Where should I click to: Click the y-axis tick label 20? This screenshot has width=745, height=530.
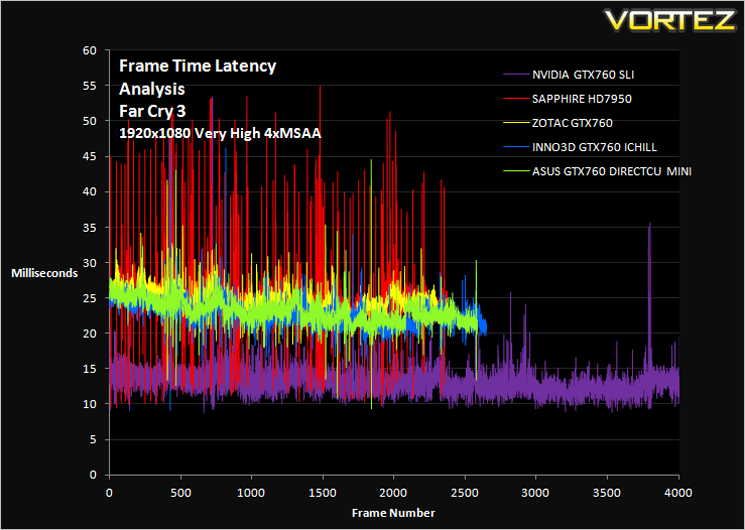(89, 333)
